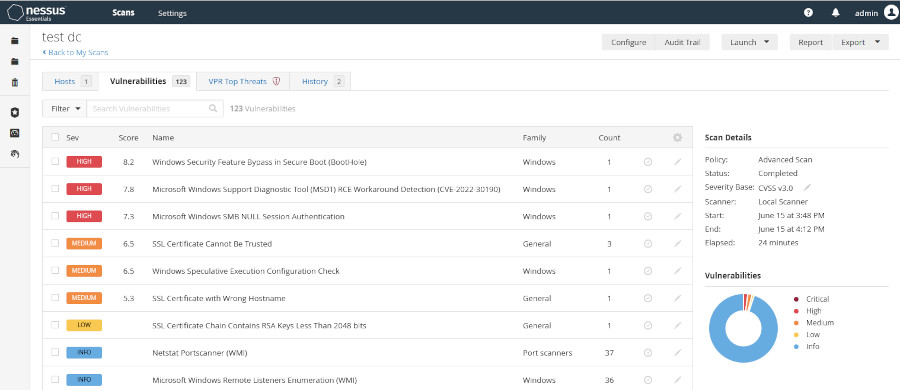Image resolution: width=900 pixels, height=390 pixels.
Task: Click snooze circle for SMB NULL Session row
Action: 648,217
